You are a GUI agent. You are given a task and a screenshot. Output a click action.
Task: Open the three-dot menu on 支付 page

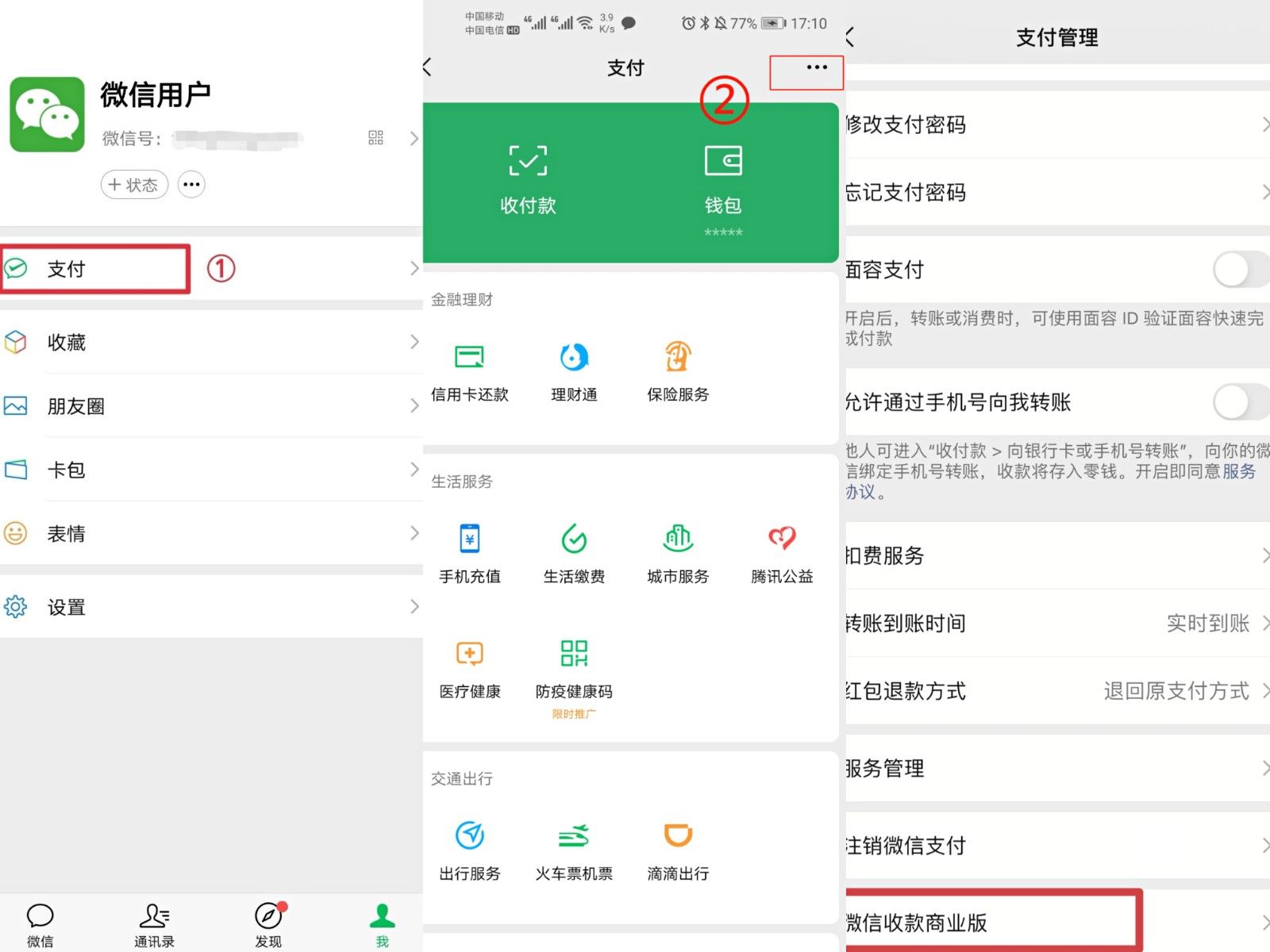[x=817, y=67]
